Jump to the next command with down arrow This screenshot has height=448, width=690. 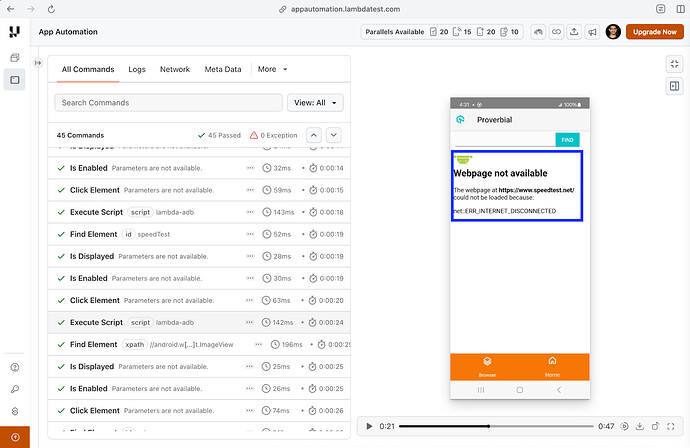click(x=333, y=135)
